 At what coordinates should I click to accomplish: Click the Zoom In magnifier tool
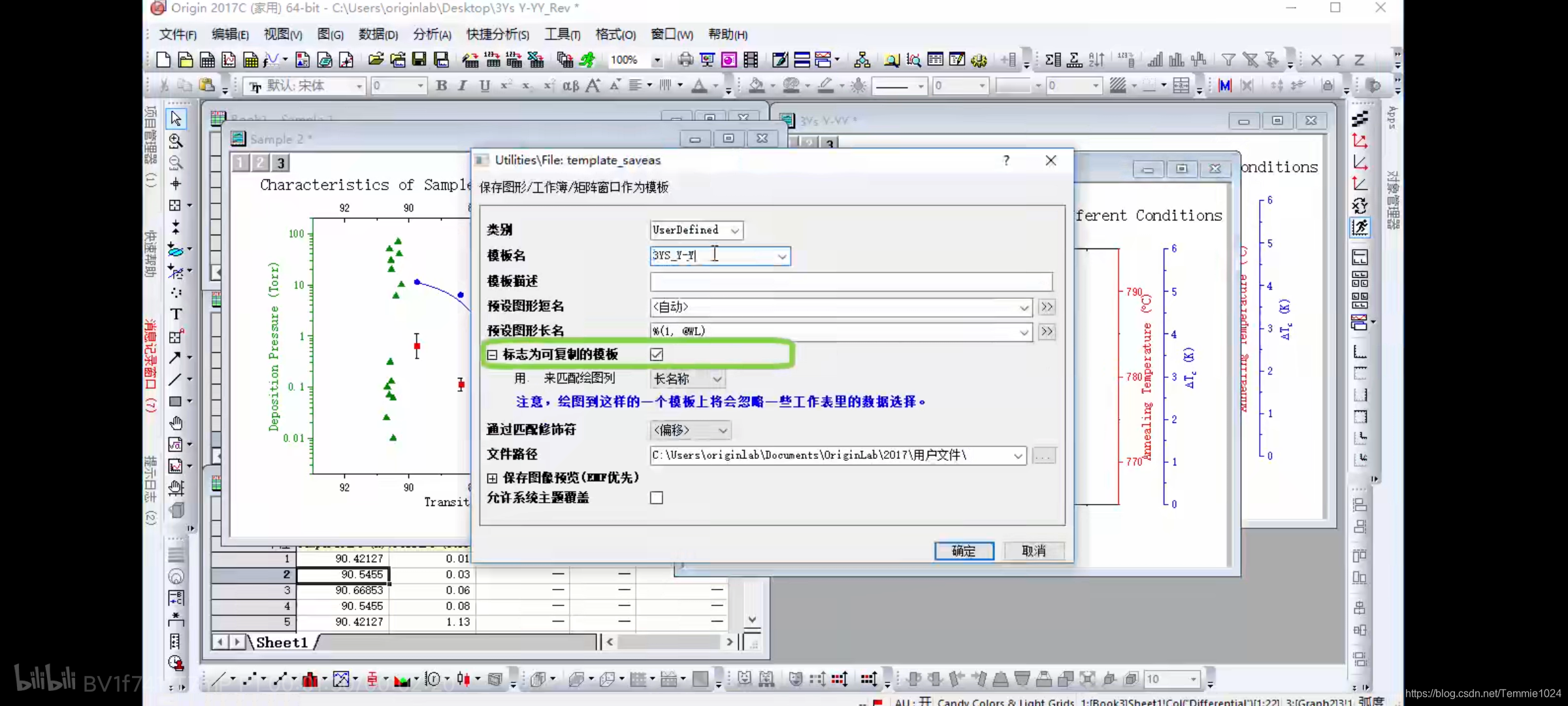[x=176, y=141]
